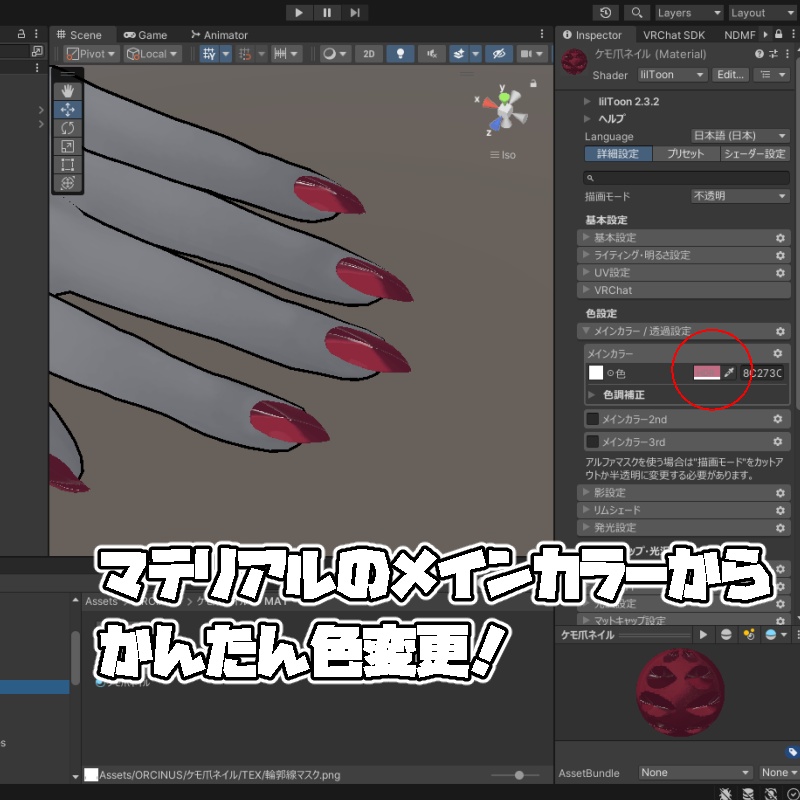Toggle scene audio icon
Screen dimensions: 800x800
point(432,54)
